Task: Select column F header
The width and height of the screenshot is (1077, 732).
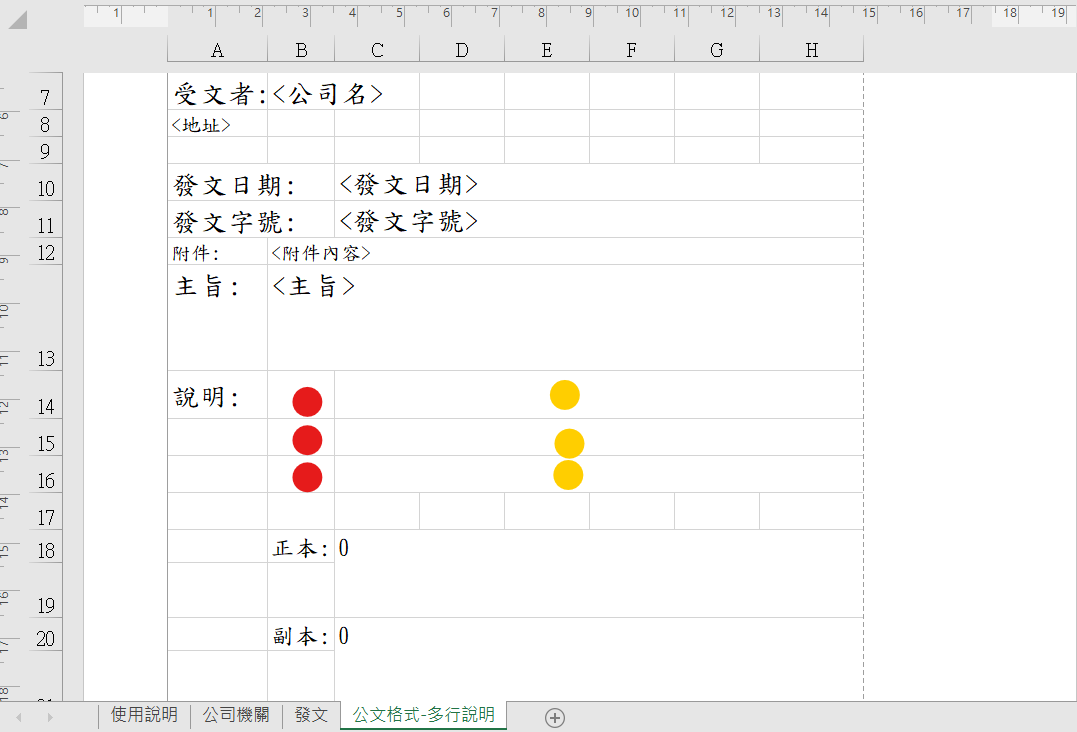Action: [x=632, y=50]
